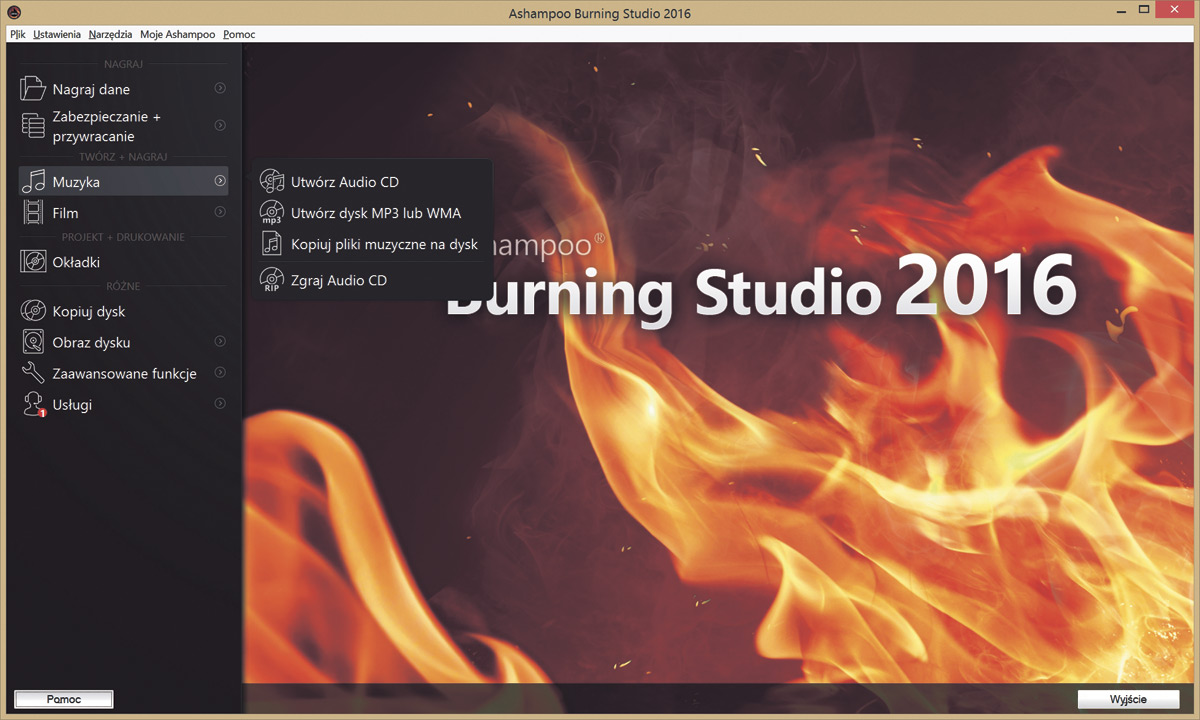The width and height of the screenshot is (1200, 720).
Task: Expand the Nagraj dane submenu arrow
Action: [220, 89]
